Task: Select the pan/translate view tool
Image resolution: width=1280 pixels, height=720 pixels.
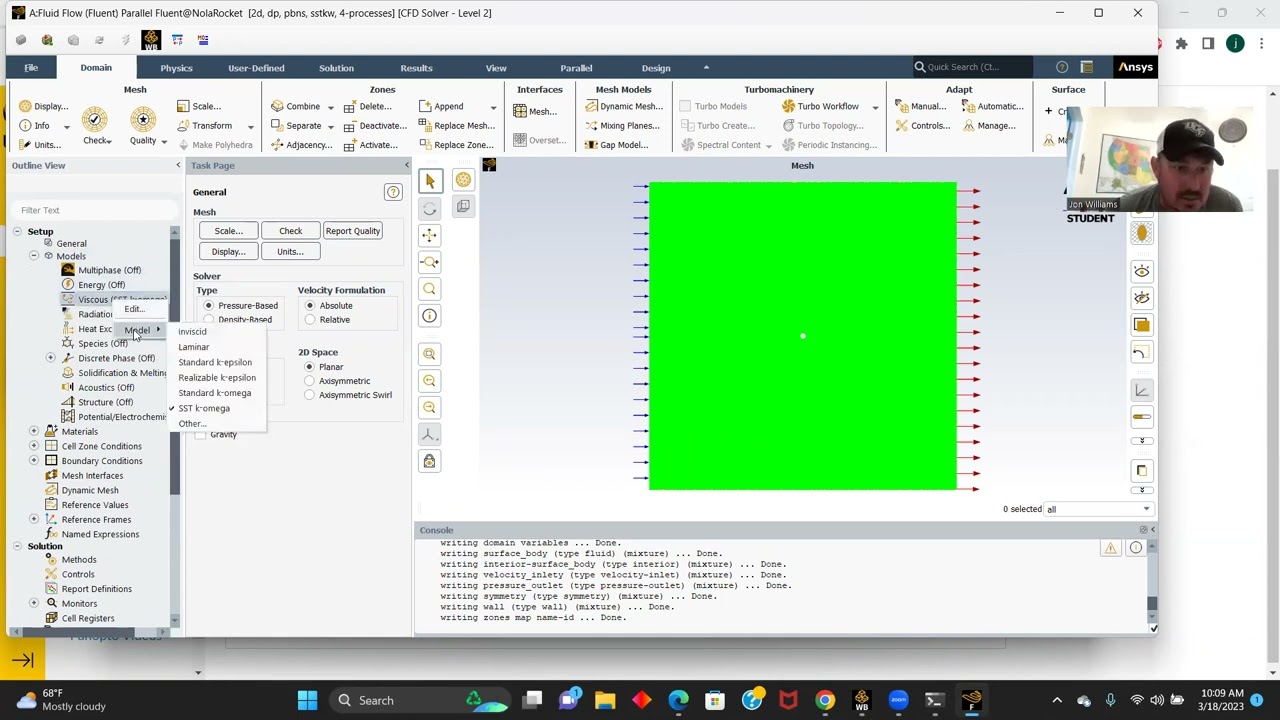Action: pos(430,235)
